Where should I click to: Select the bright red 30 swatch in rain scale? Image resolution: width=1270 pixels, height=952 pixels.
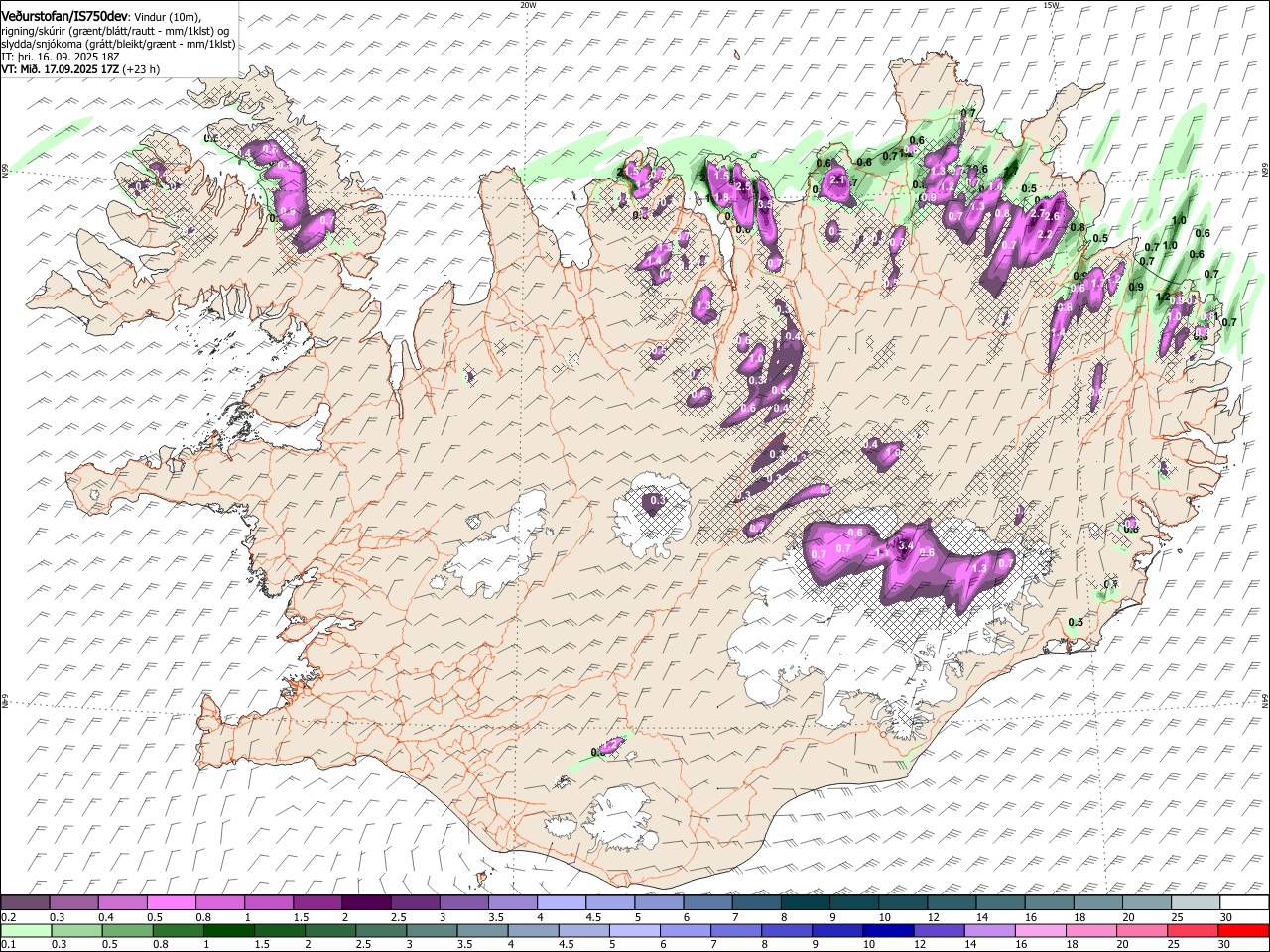[x=1242, y=930]
